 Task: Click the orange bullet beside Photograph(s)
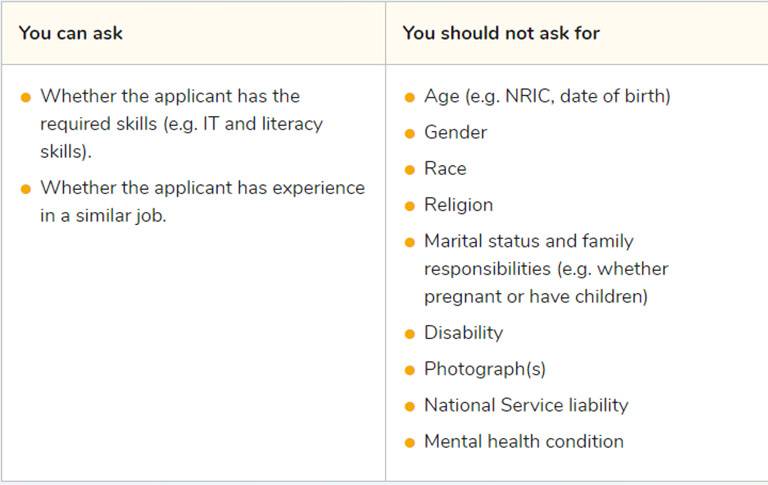tap(410, 370)
